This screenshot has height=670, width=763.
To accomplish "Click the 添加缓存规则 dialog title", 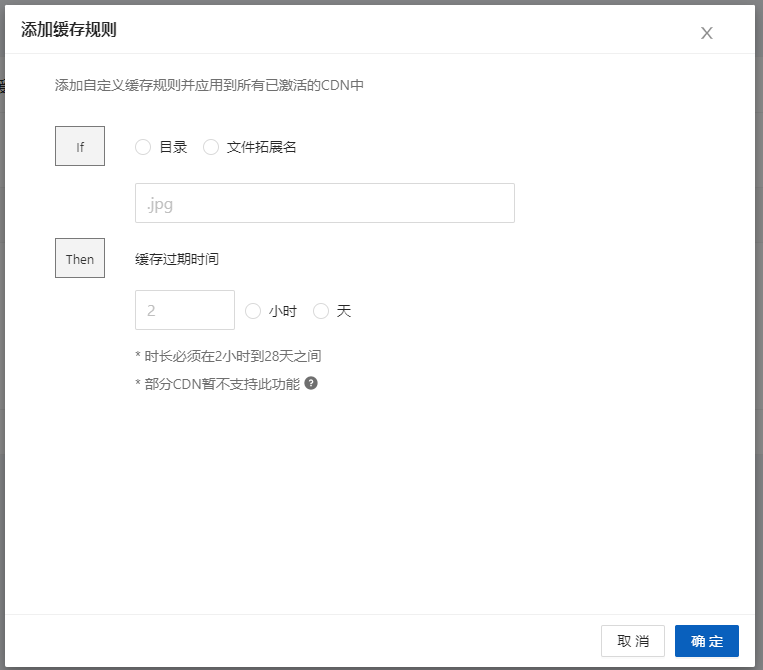I will [x=69, y=29].
